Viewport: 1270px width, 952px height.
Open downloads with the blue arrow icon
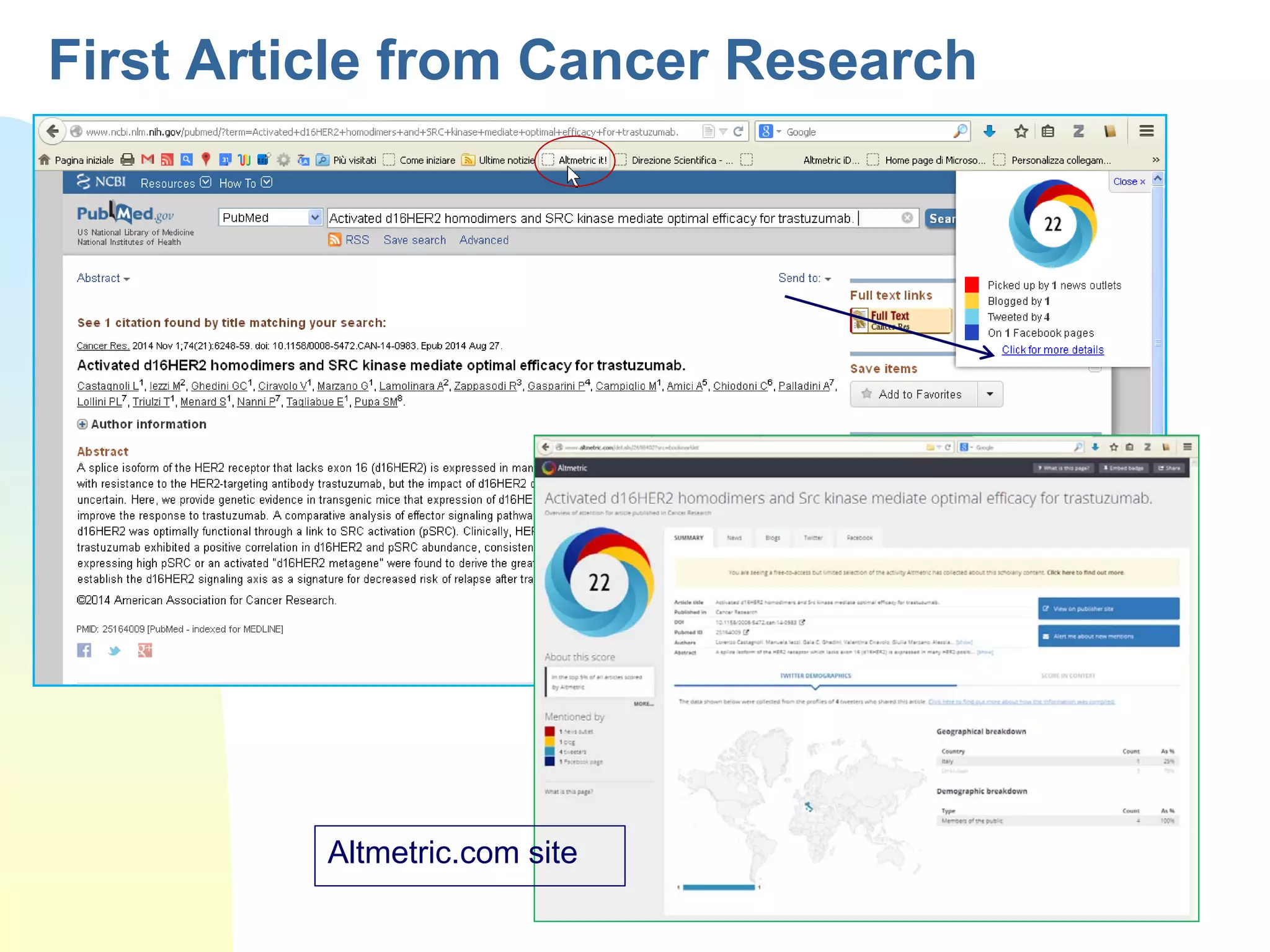click(990, 131)
